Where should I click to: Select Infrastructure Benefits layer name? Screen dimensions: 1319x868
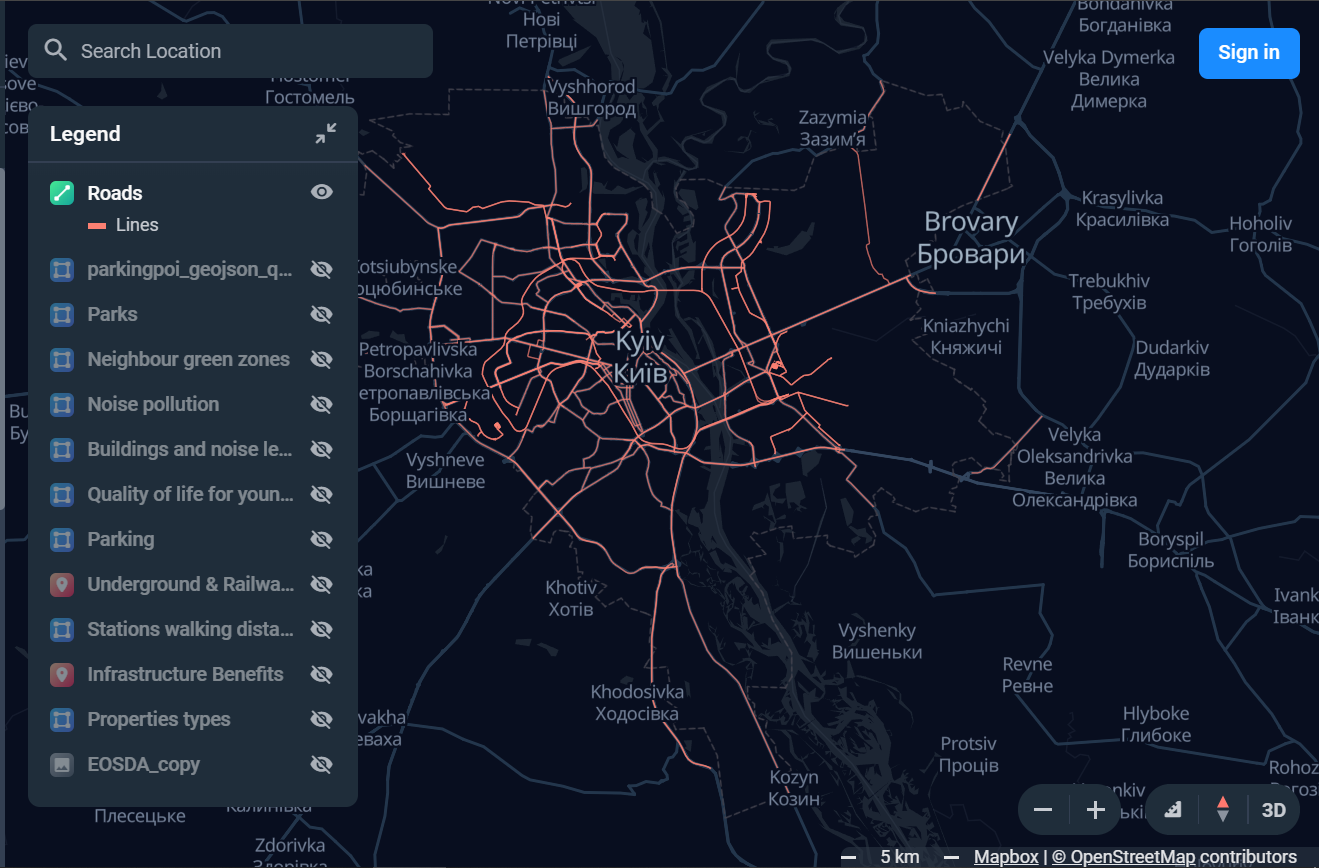click(x=185, y=674)
